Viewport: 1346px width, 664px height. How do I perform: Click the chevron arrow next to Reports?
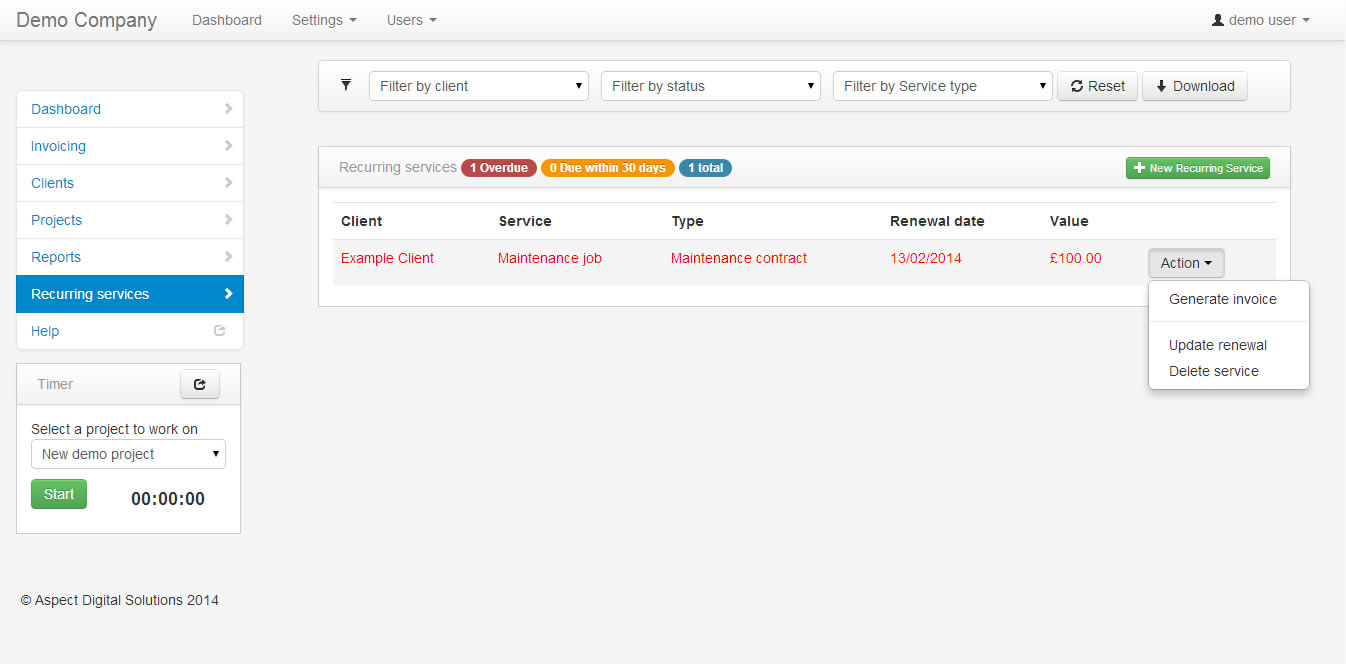click(228, 257)
